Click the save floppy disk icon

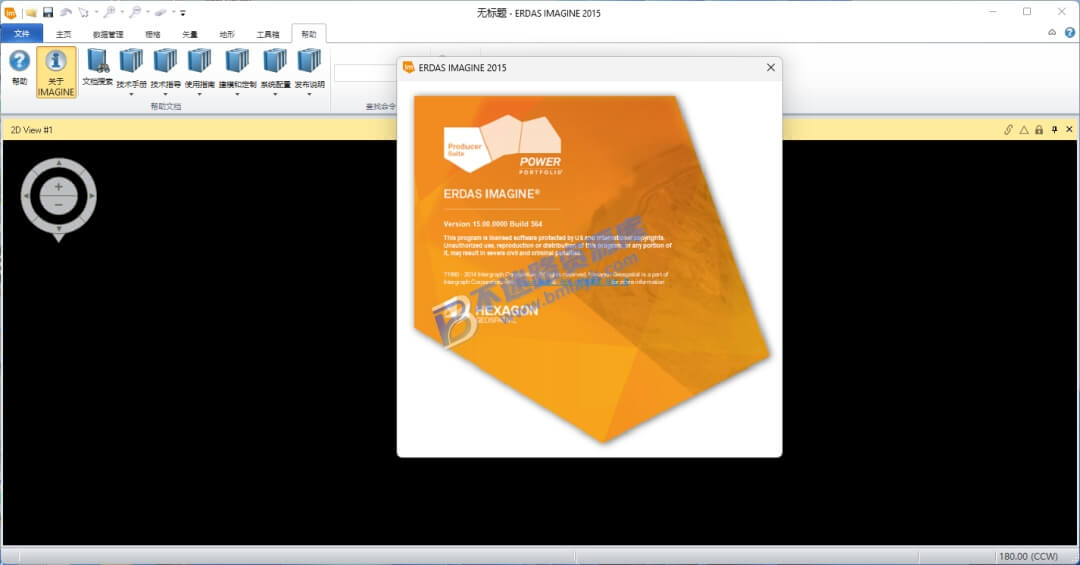click(x=48, y=12)
